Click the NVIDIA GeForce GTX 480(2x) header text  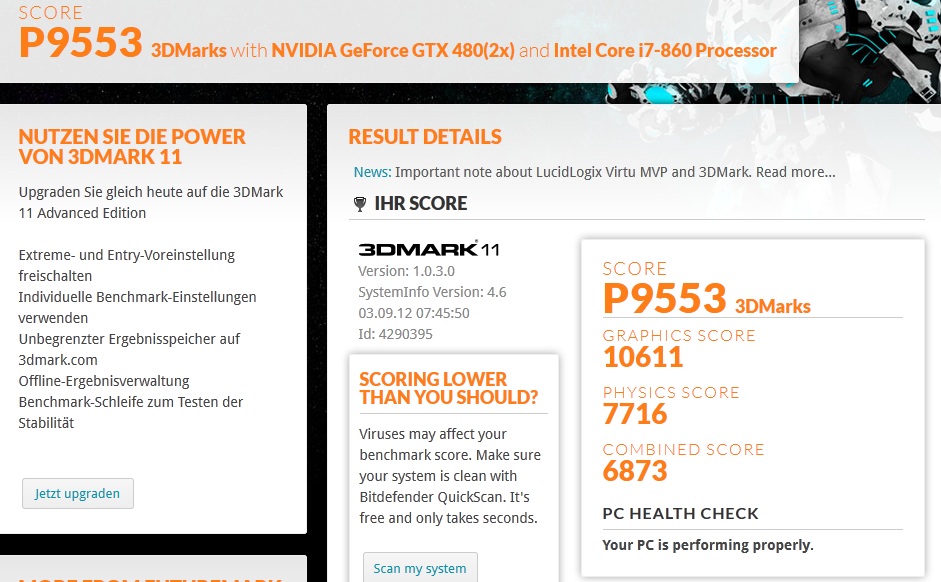click(x=392, y=50)
